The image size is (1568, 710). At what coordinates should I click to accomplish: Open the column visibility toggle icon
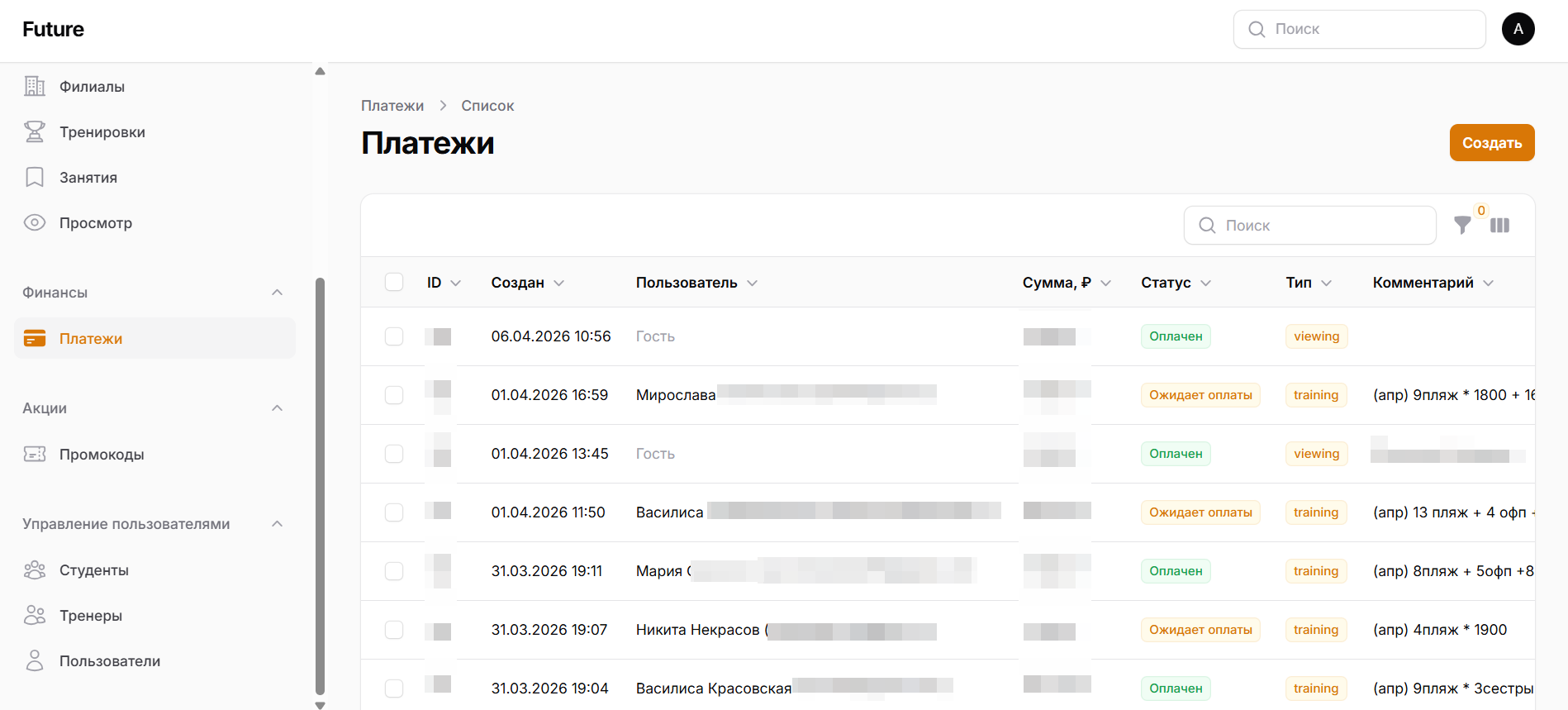click(x=1500, y=226)
